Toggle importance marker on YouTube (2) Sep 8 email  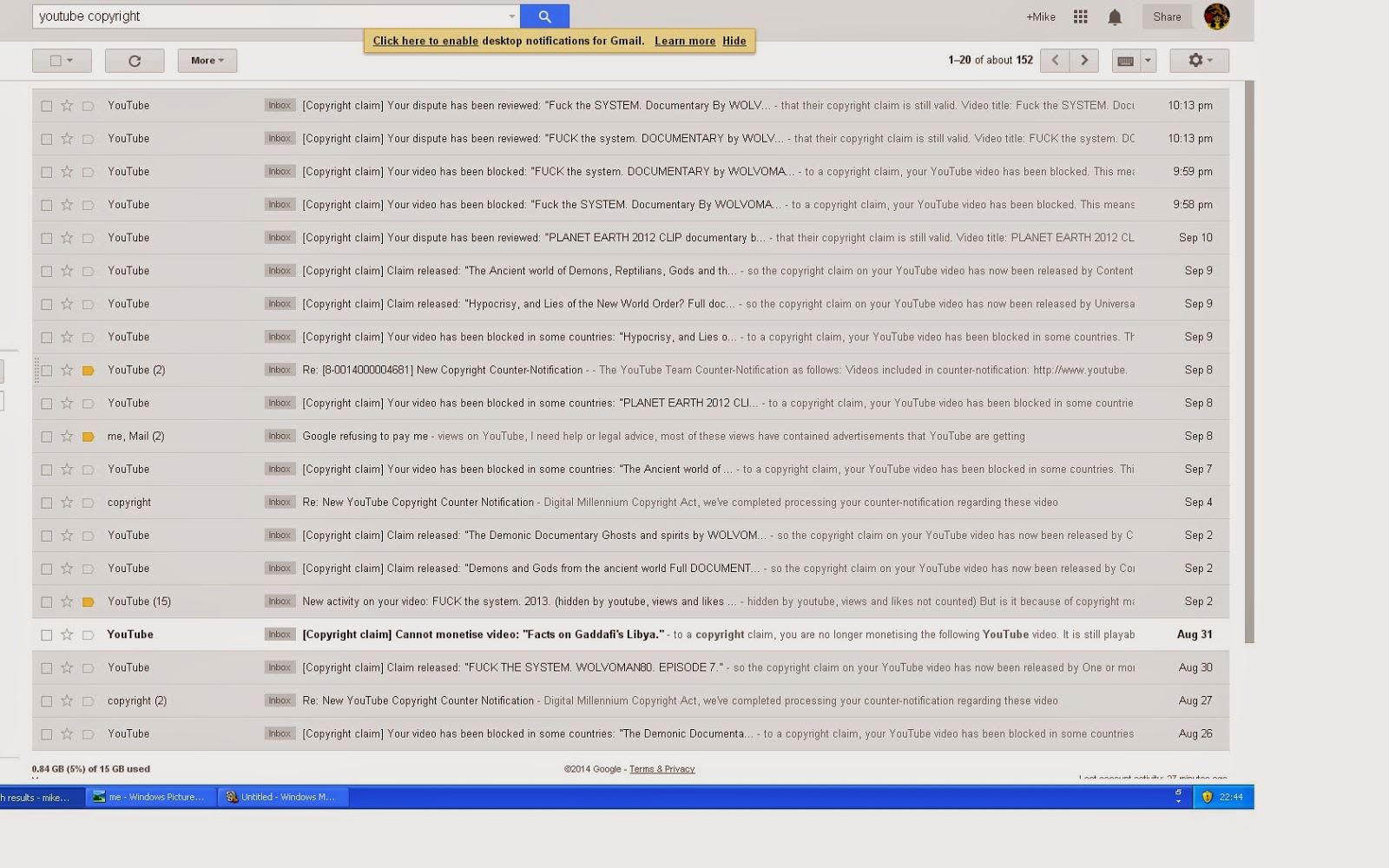[88, 371]
